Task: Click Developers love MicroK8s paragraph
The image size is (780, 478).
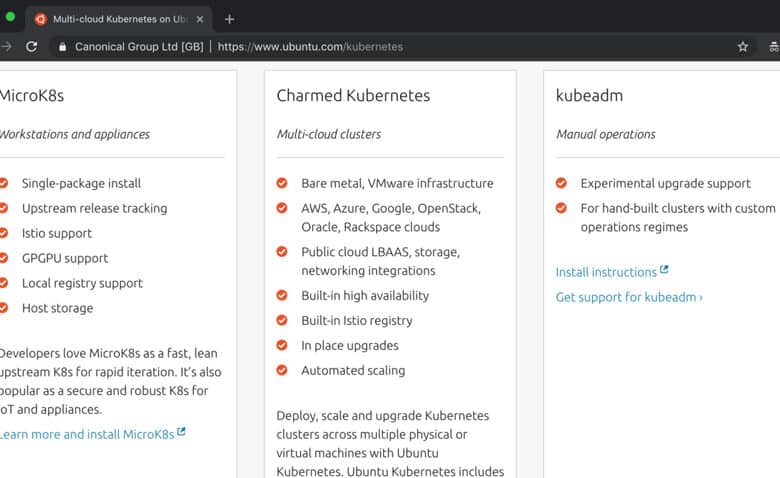Action: pyautogui.click(x=110, y=381)
